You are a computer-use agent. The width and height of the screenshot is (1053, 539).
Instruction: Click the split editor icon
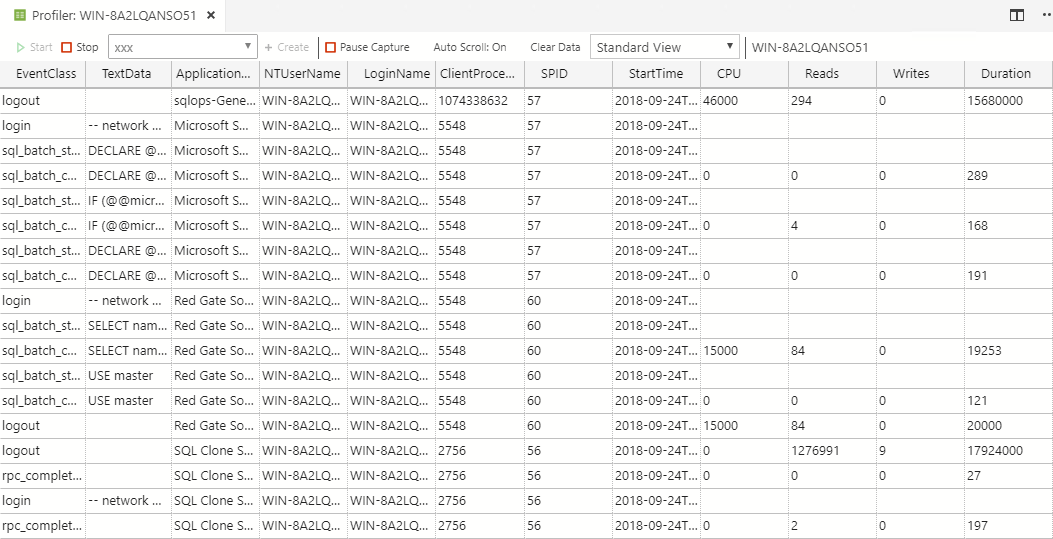pos(1017,15)
